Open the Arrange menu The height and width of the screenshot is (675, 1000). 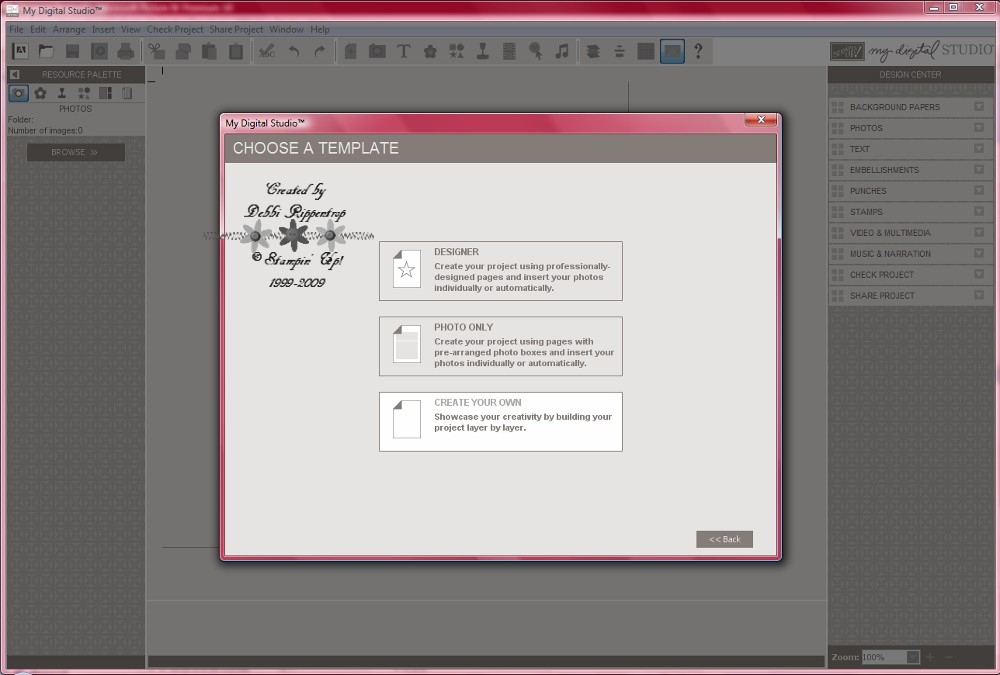point(69,29)
